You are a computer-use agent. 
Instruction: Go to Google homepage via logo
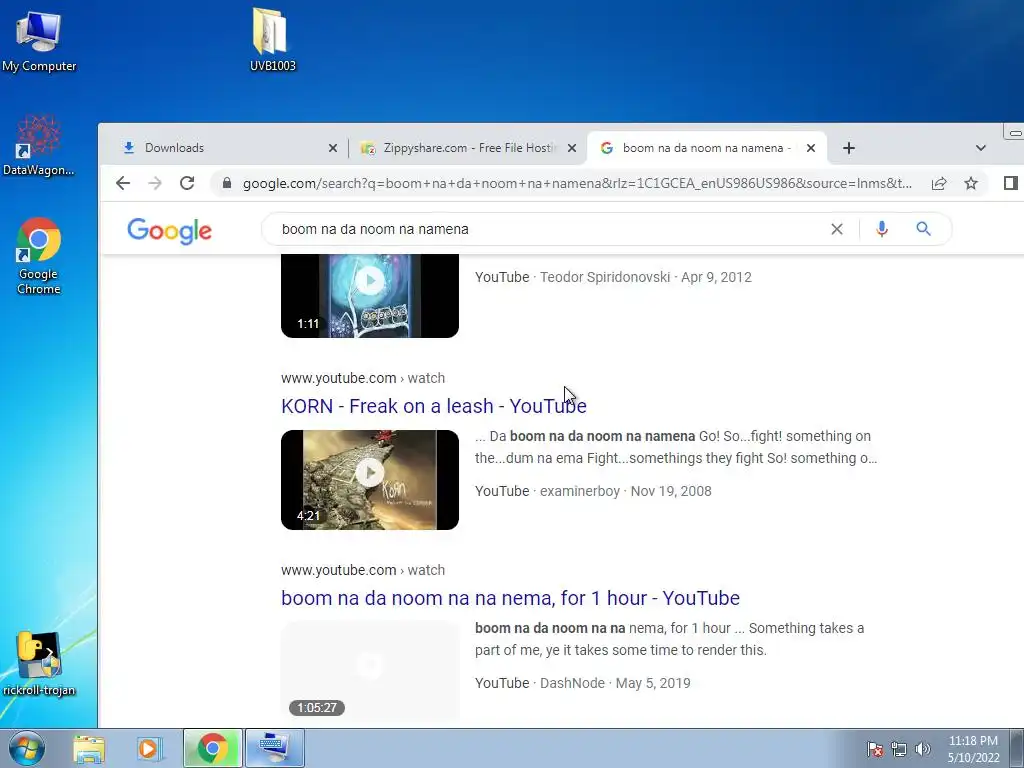[x=170, y=231]
